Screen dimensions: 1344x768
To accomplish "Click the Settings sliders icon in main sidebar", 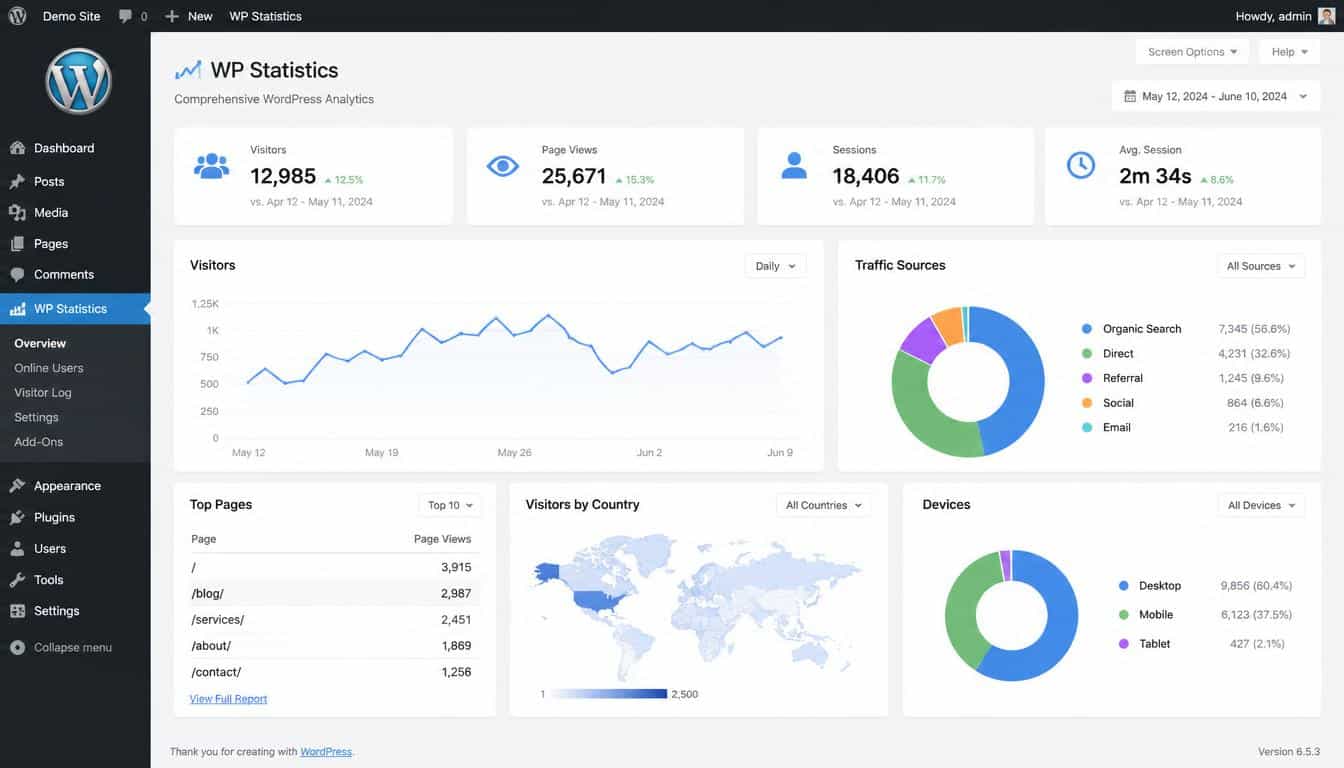I will tap(17, 611).
